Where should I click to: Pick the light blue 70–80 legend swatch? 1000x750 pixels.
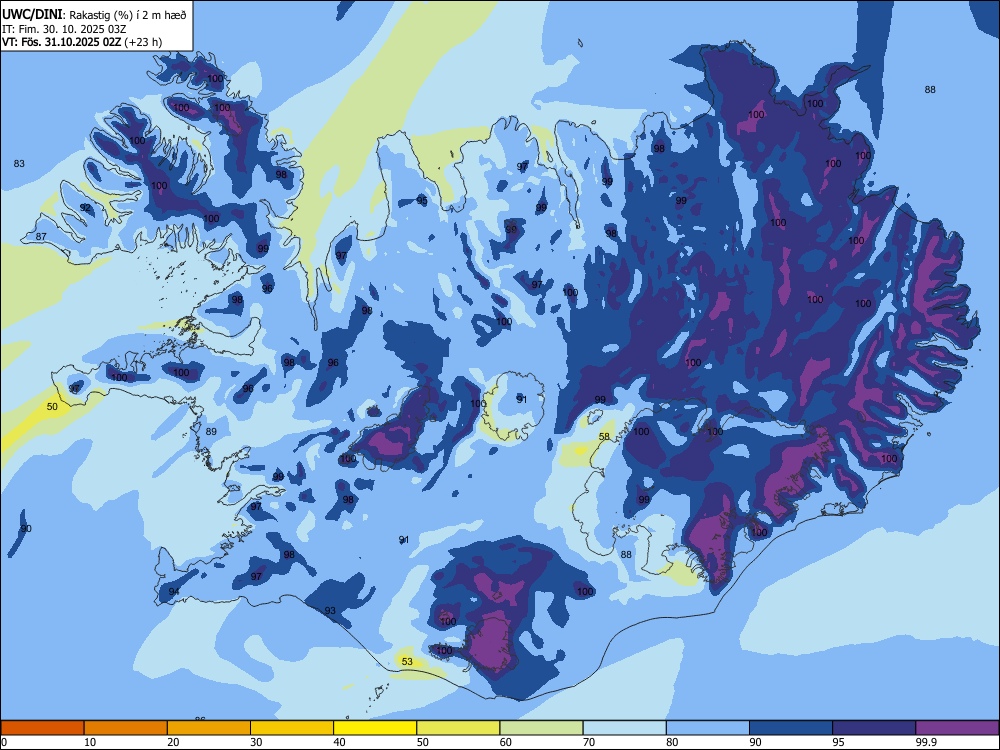point(624,728)
